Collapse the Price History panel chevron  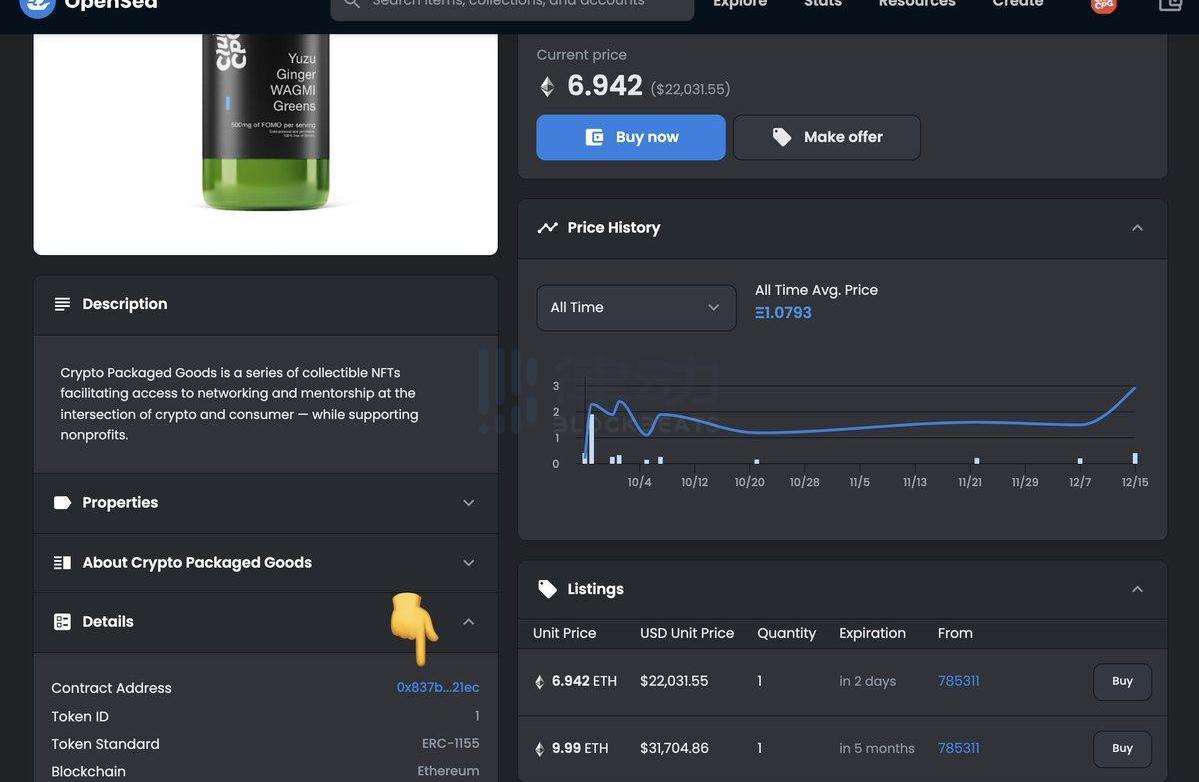[x=1137, y=228]
